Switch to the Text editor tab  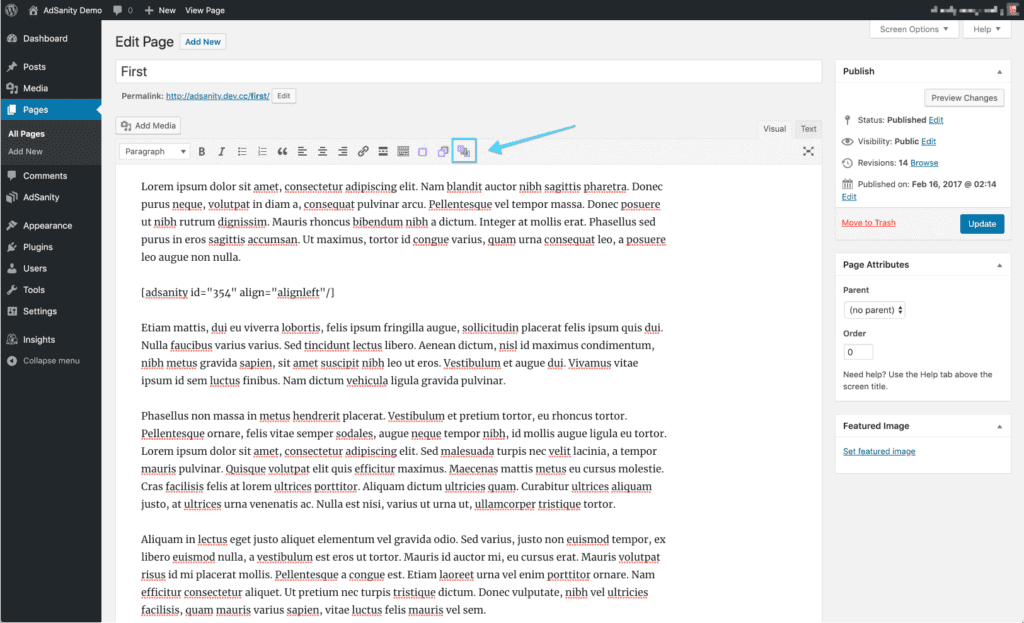[x=808, y=128]
